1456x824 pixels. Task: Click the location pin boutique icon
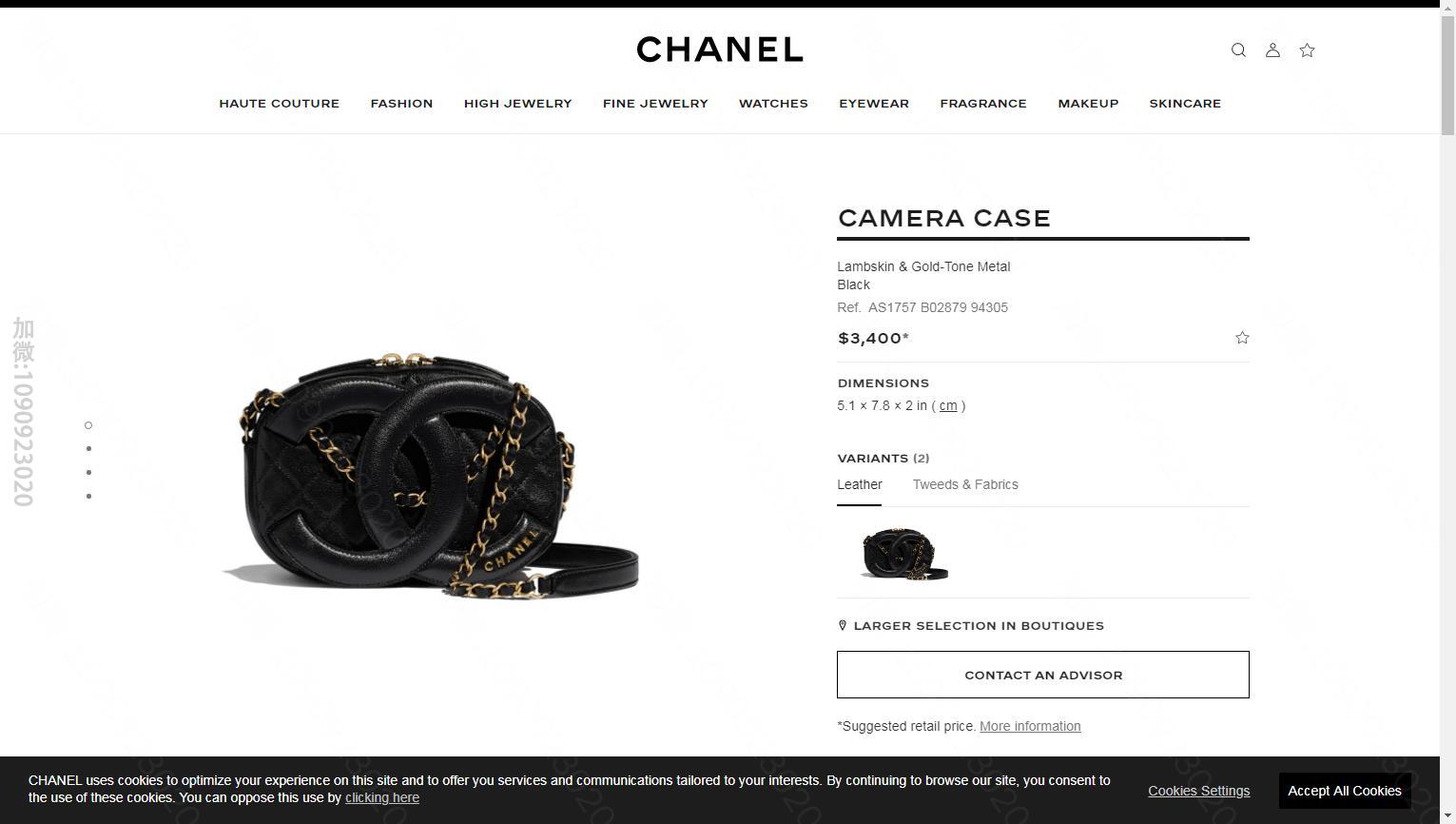842,625
